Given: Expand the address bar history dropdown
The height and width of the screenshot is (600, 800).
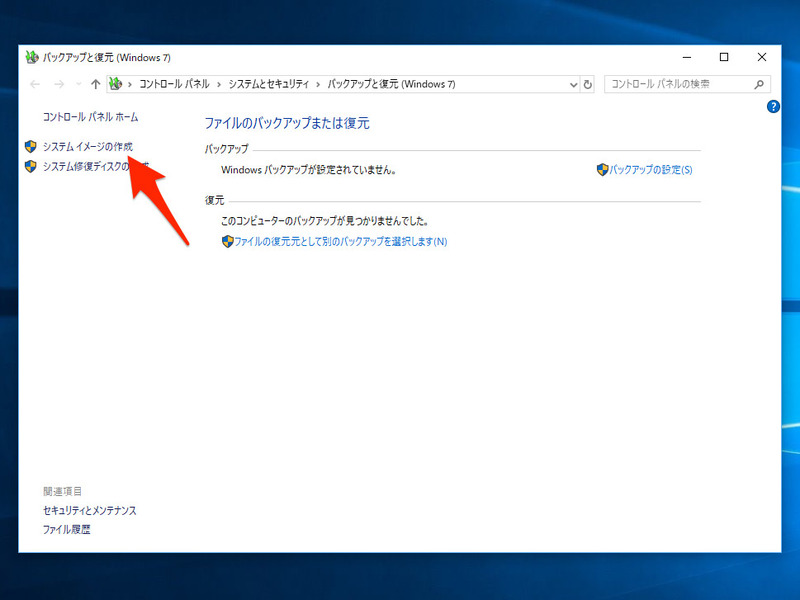Looking at the screenshot, I should (573, 85).
